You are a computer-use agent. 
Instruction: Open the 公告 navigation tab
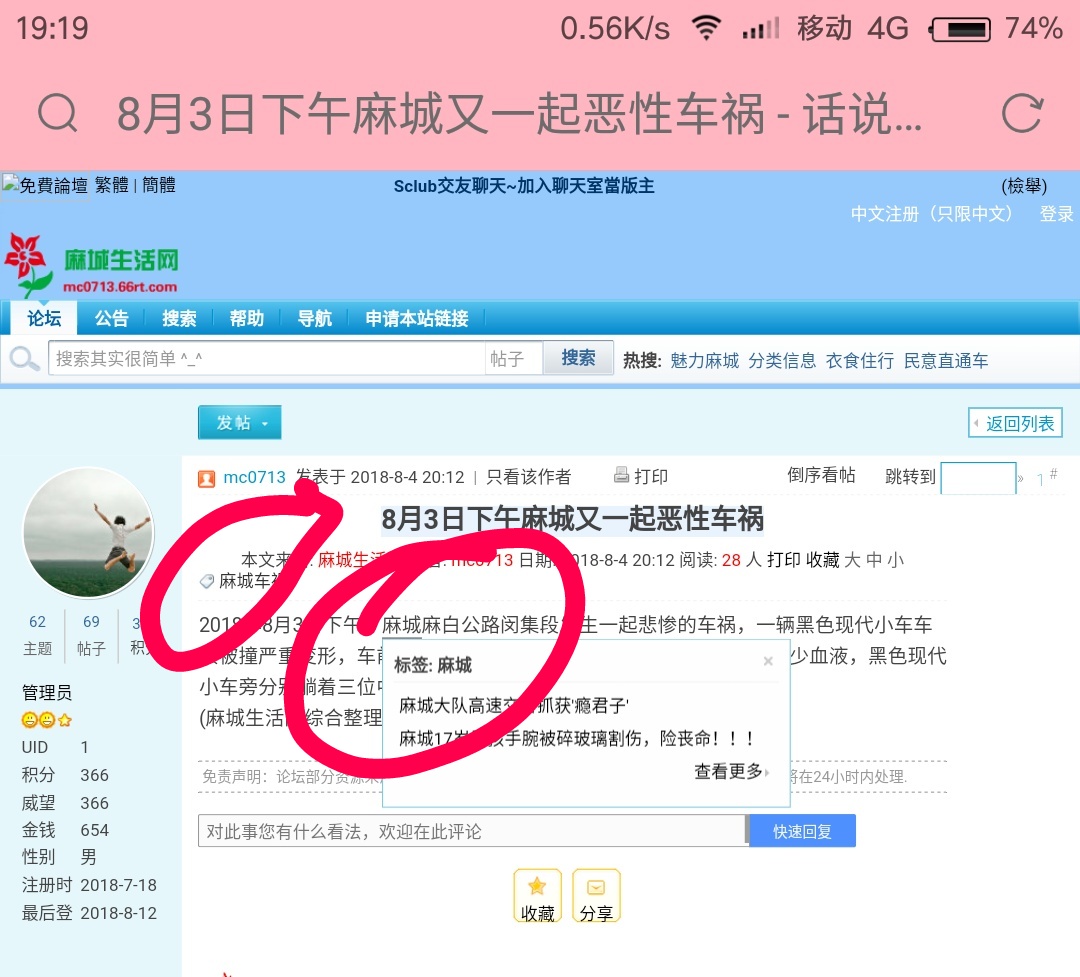[111, 318]
